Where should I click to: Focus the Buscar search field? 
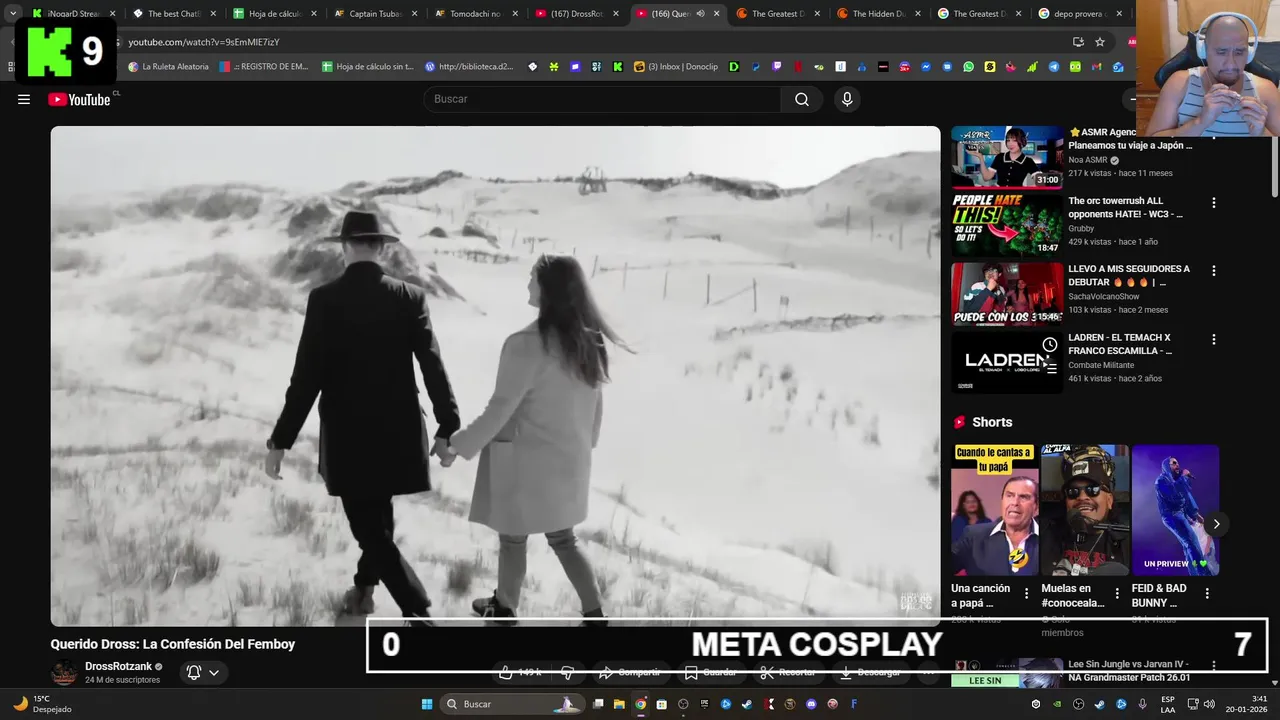tap(602, 99)
